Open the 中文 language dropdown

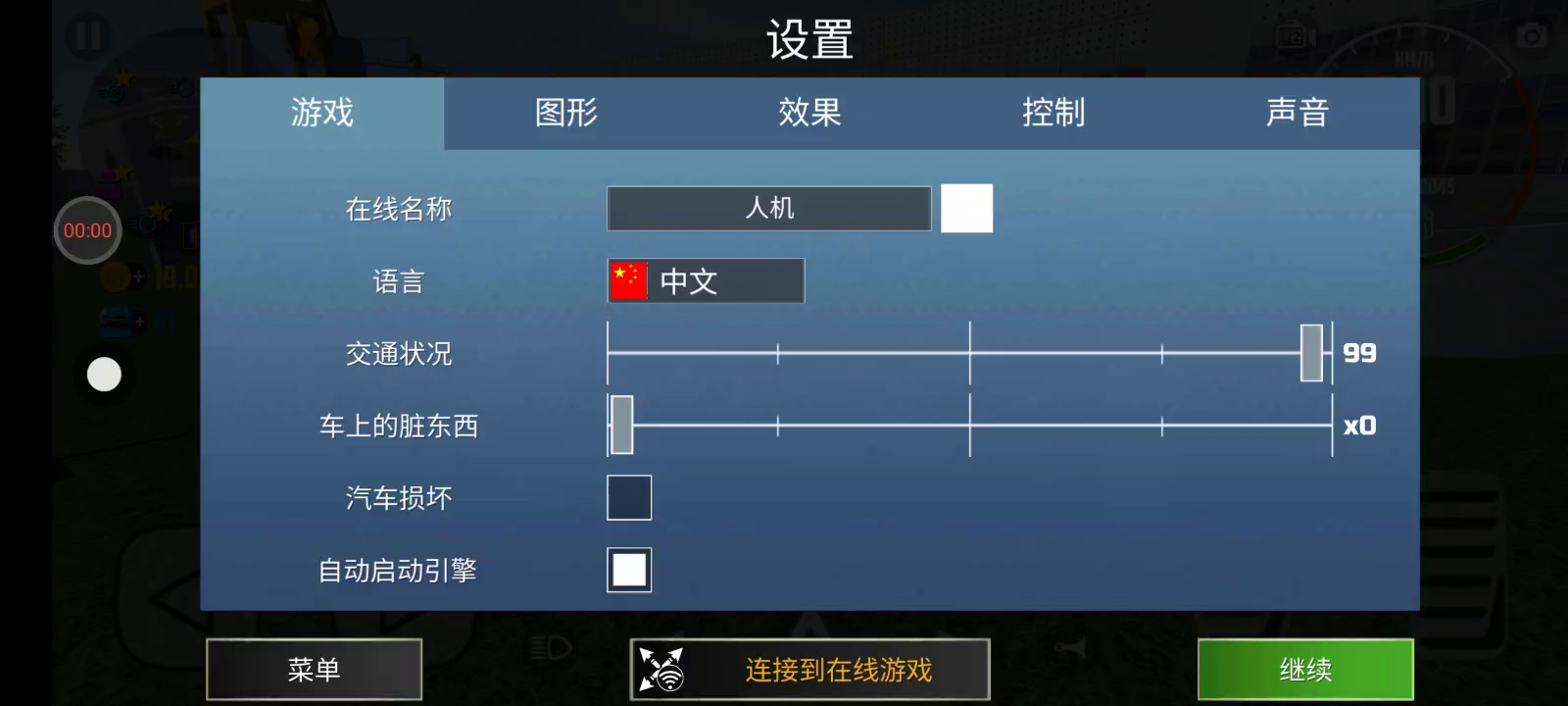point(706,280)
